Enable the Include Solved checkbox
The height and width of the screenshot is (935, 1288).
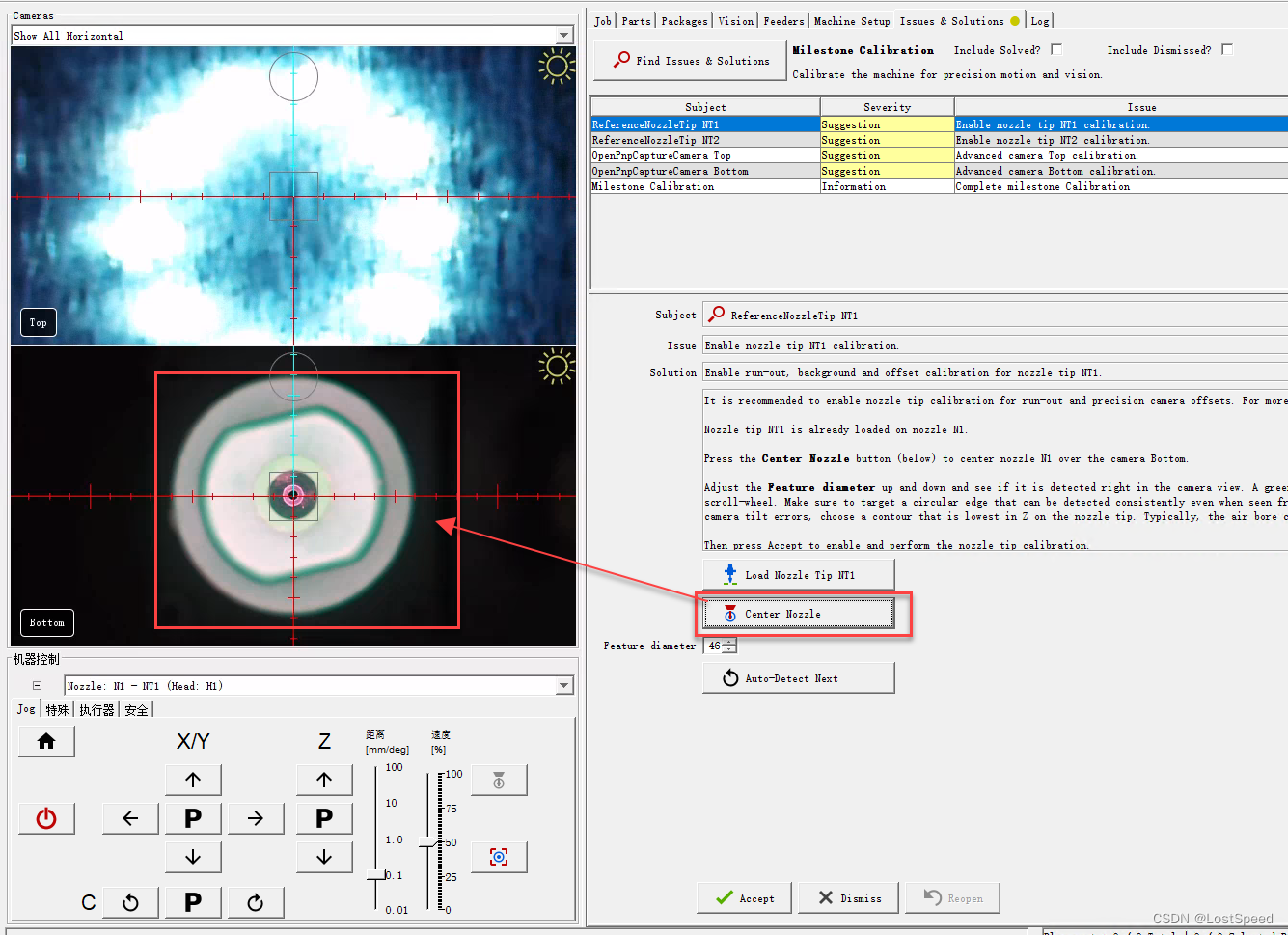point(1056,49)
